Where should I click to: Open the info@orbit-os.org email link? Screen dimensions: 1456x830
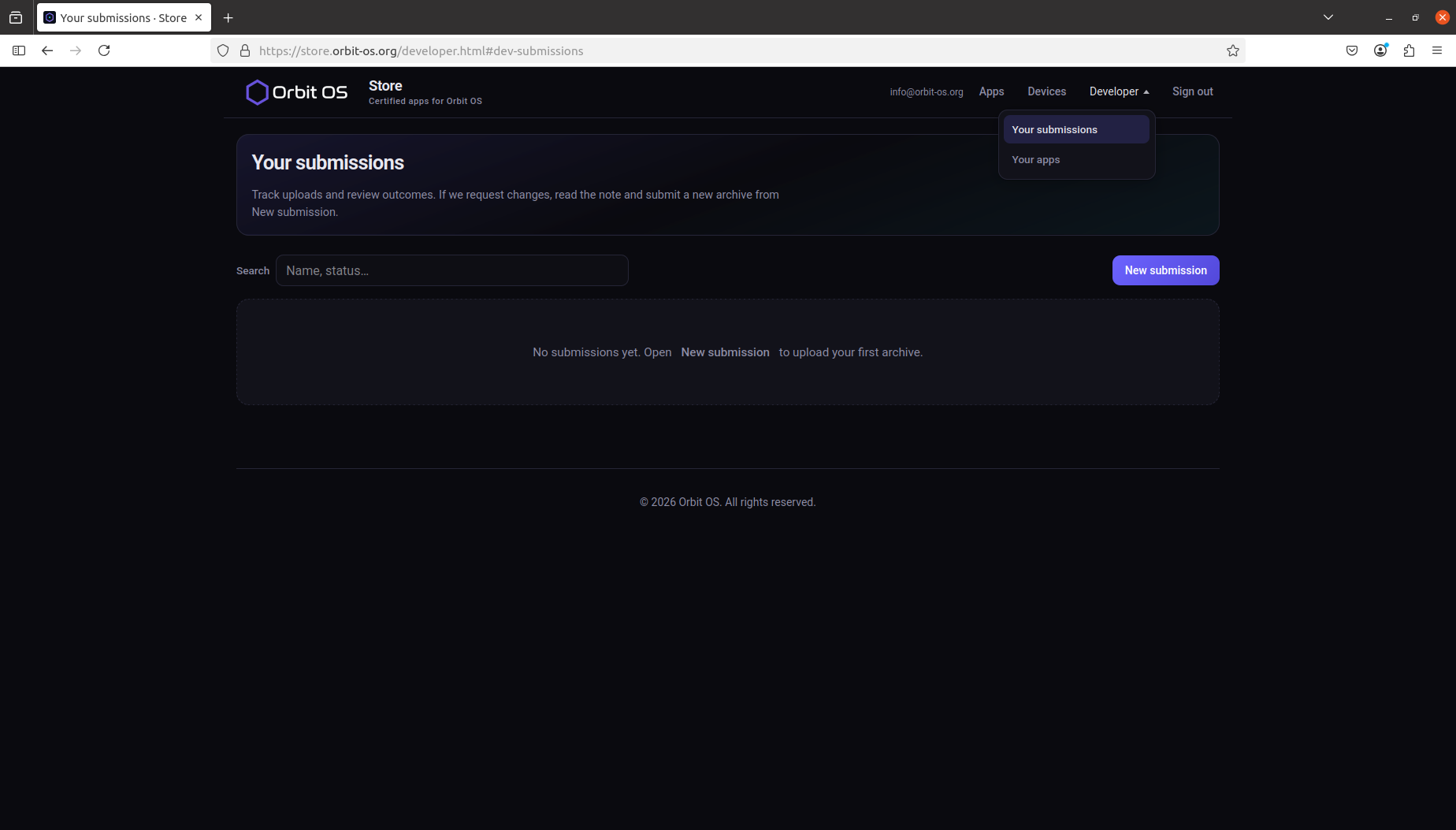click(x=926, y=91)
